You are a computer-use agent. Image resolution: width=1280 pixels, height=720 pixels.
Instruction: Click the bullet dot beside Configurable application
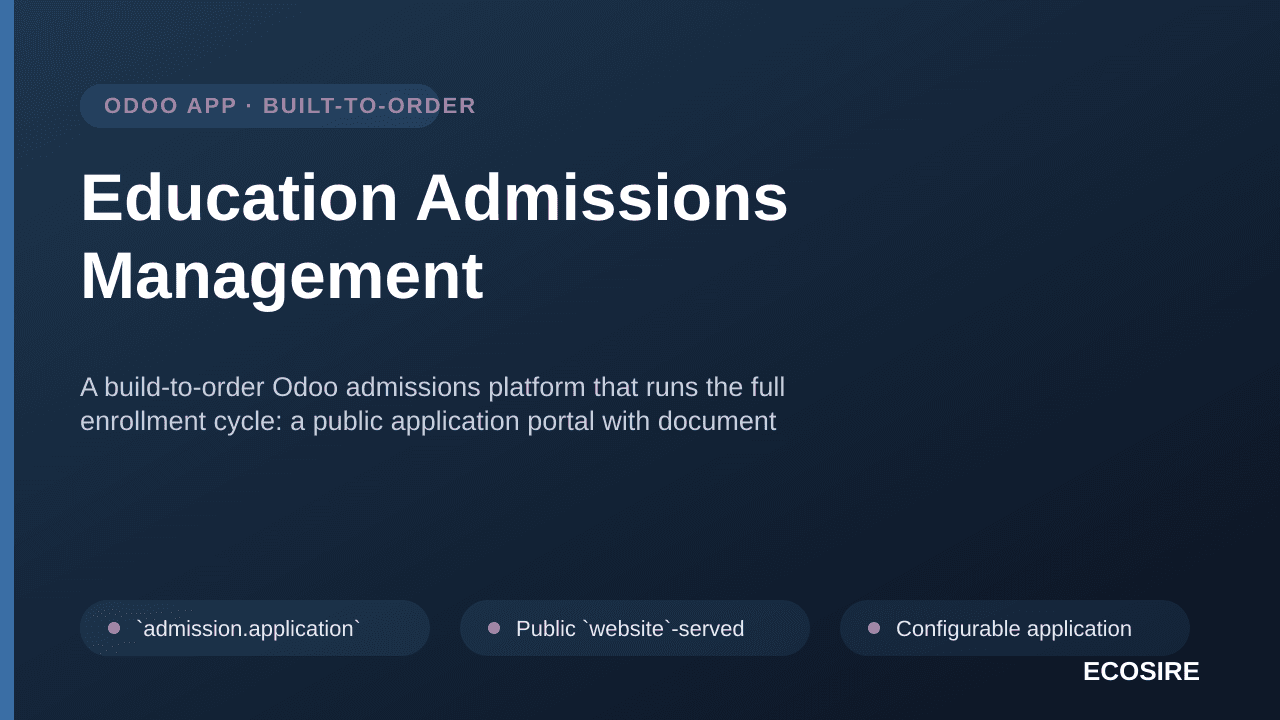pyautogui.click(x=874, y=628)
